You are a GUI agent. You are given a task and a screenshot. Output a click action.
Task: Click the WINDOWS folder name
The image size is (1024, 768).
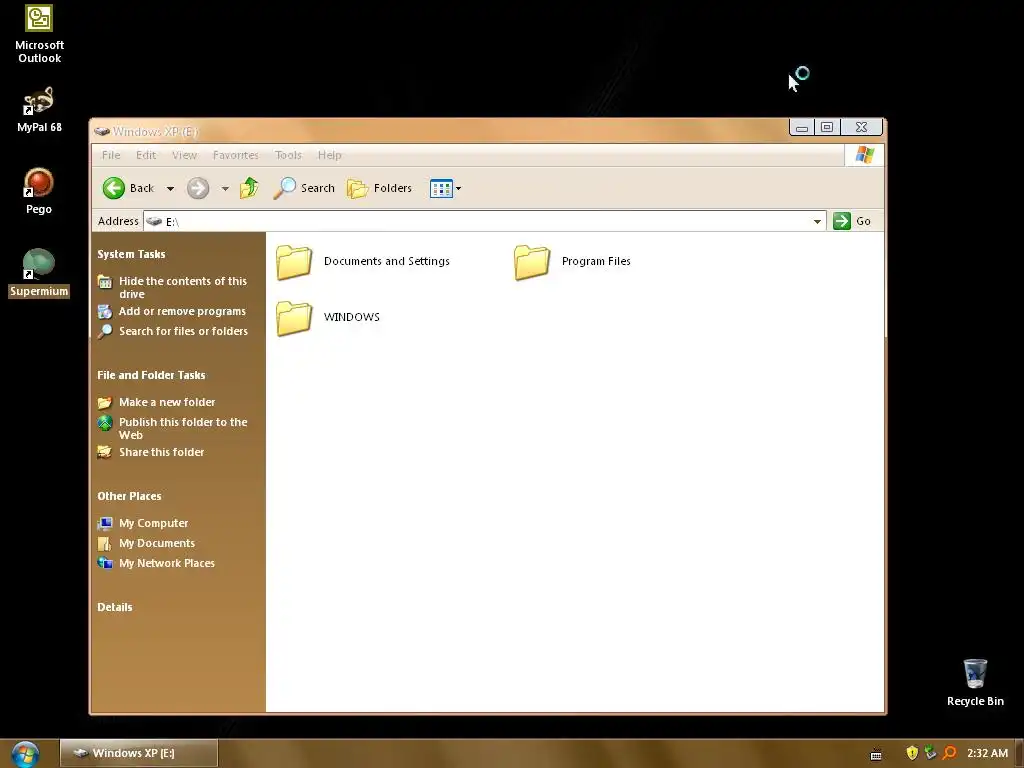click(351, 317)
